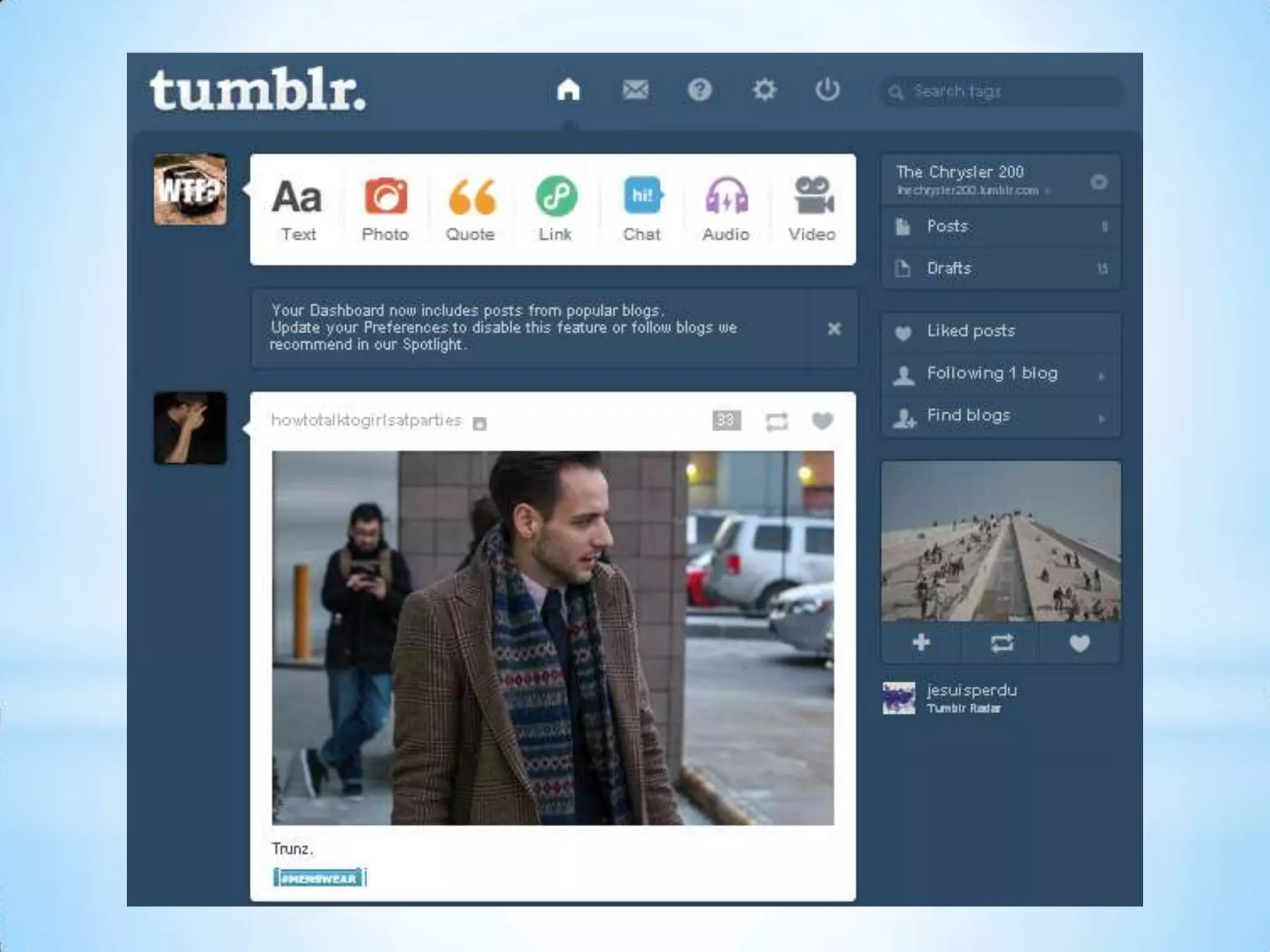Follow jesuisperdu using Radar plus button
This screenshot has height=952, width=1270.
(x=921, y=643)
